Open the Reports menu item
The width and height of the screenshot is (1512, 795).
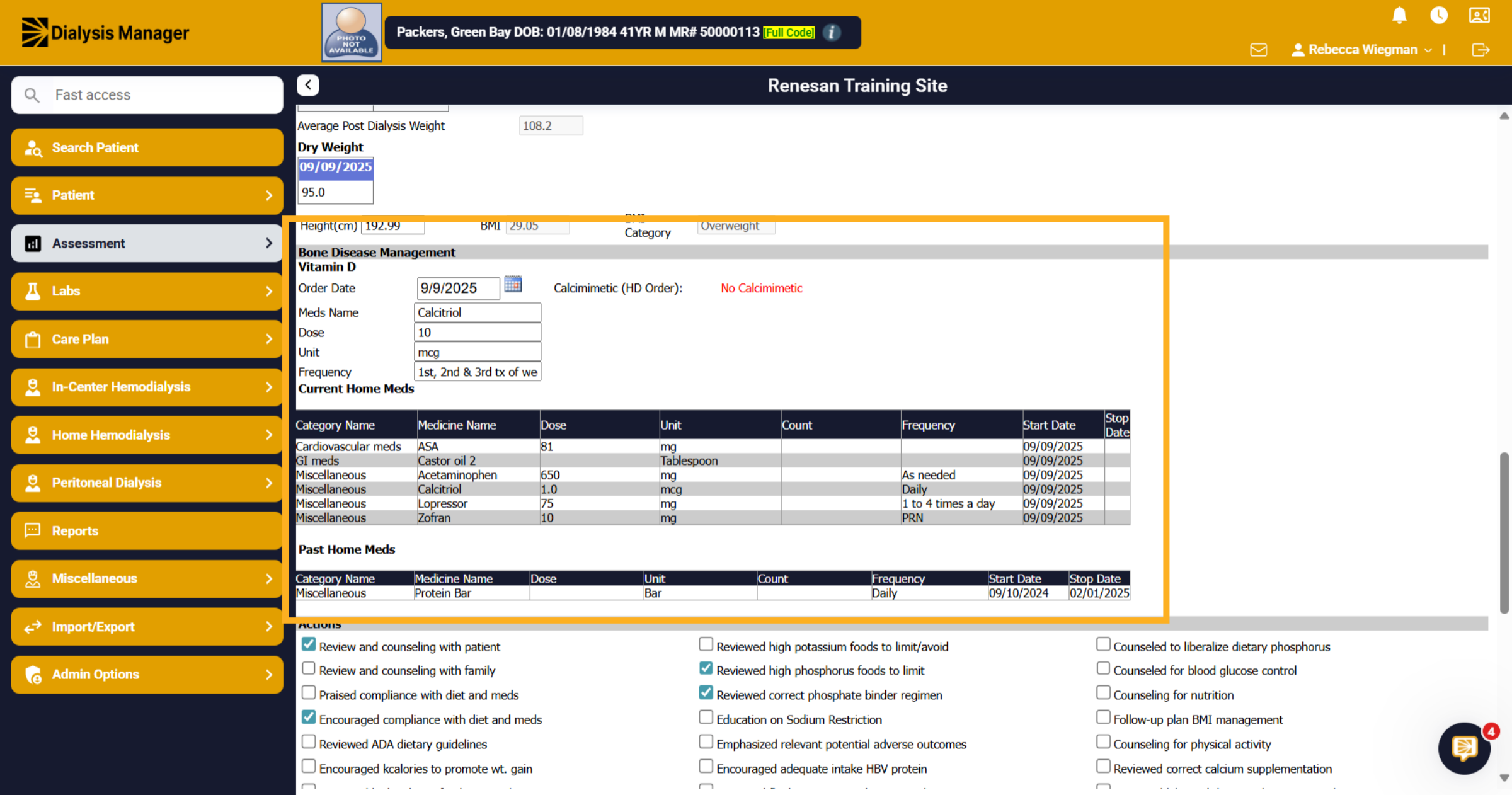(147, 530)
